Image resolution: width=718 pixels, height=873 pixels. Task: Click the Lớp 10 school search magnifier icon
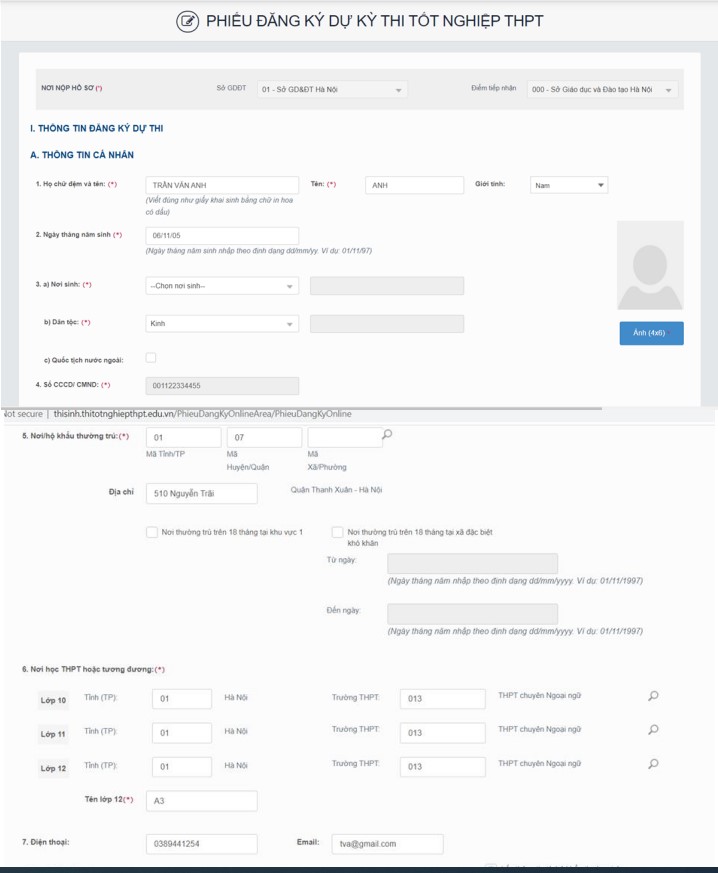click(x=653, y=697)
